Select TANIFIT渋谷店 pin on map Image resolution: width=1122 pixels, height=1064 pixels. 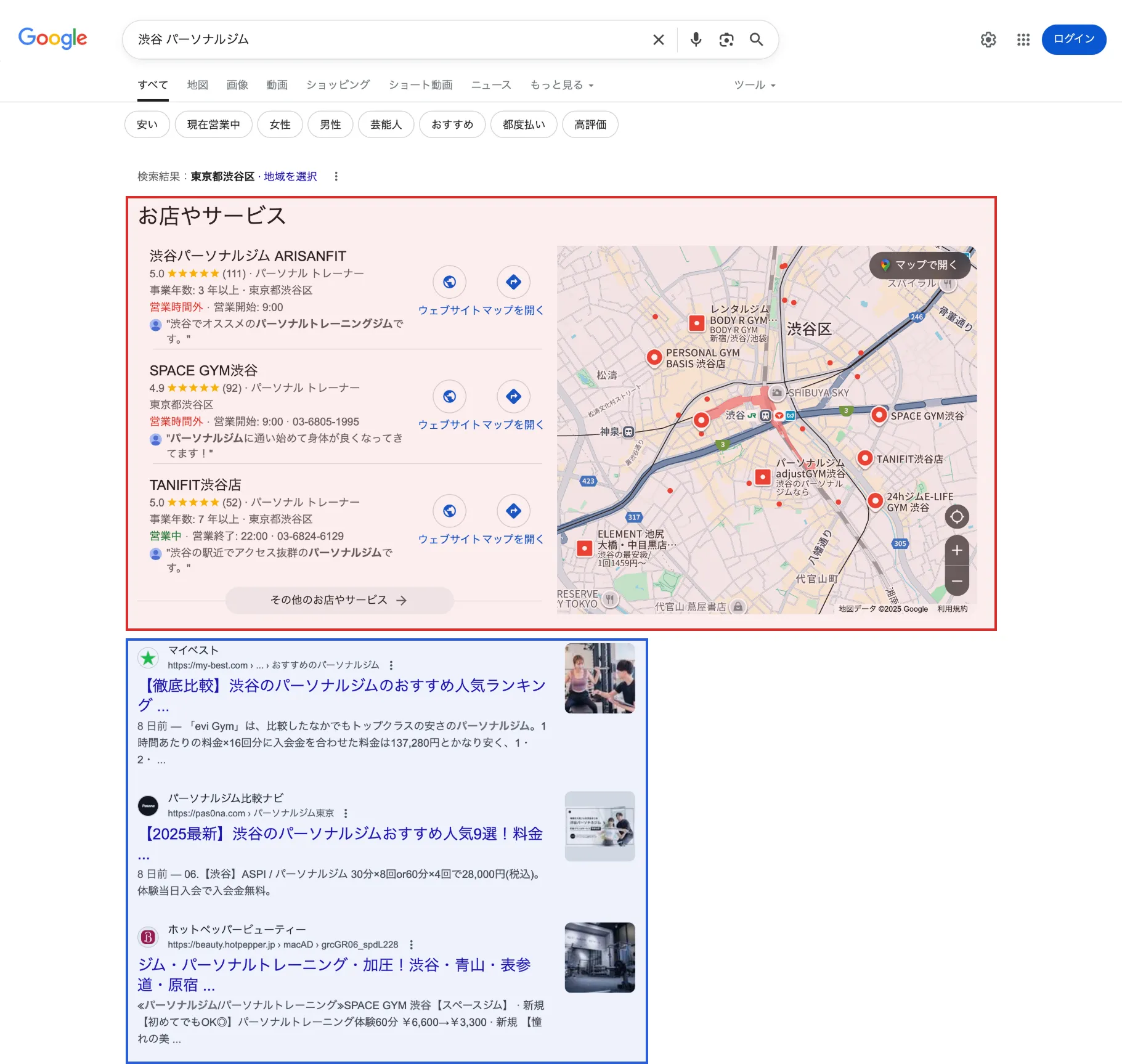865,459
